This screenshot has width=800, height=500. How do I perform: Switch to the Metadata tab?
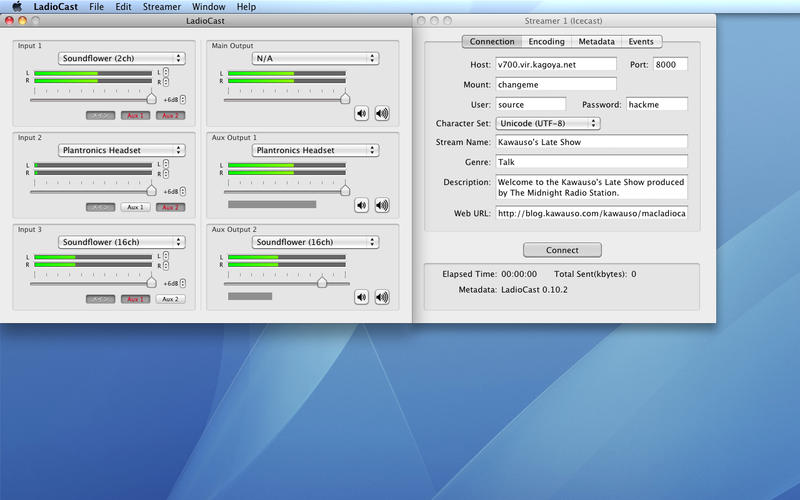pyautogui.click(x=596, y=42)
